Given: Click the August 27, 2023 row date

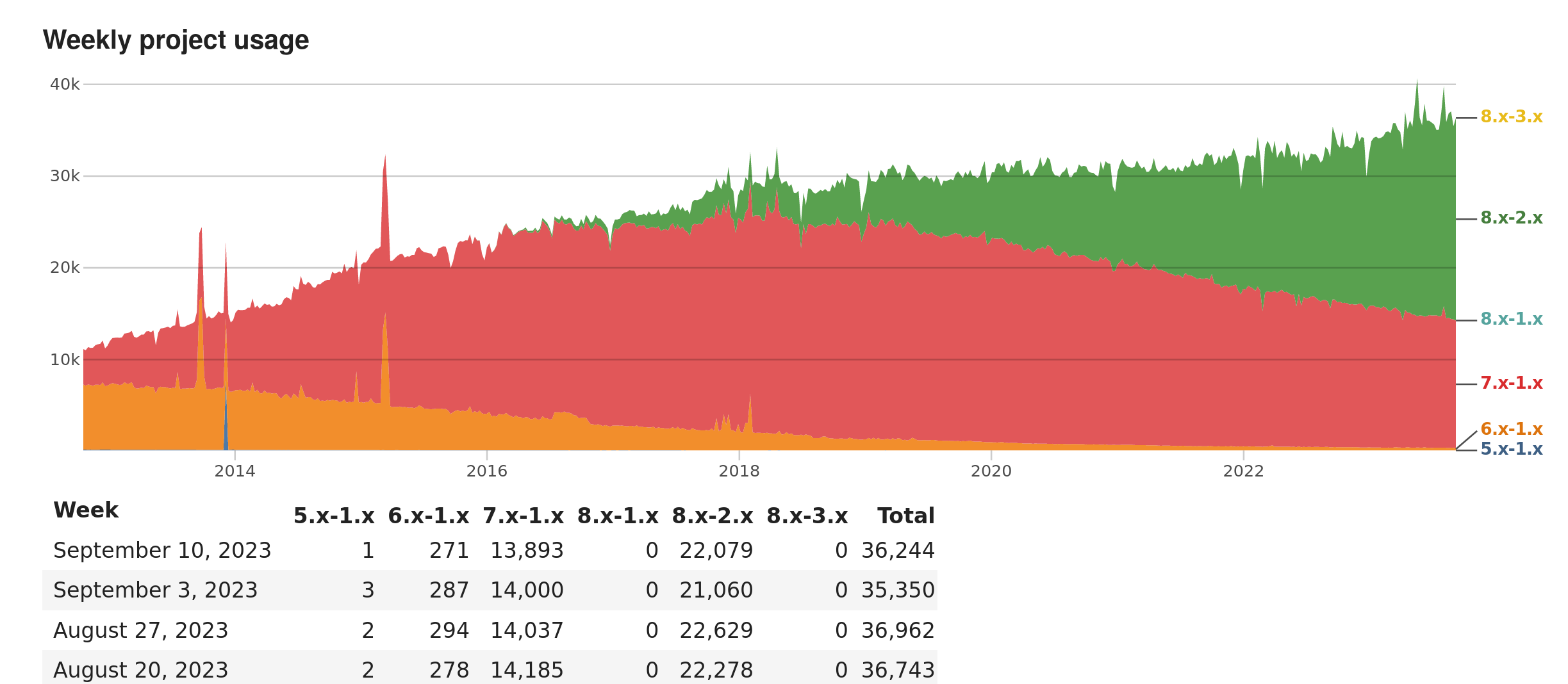Looking at the screenshot, I should point(140,631).
